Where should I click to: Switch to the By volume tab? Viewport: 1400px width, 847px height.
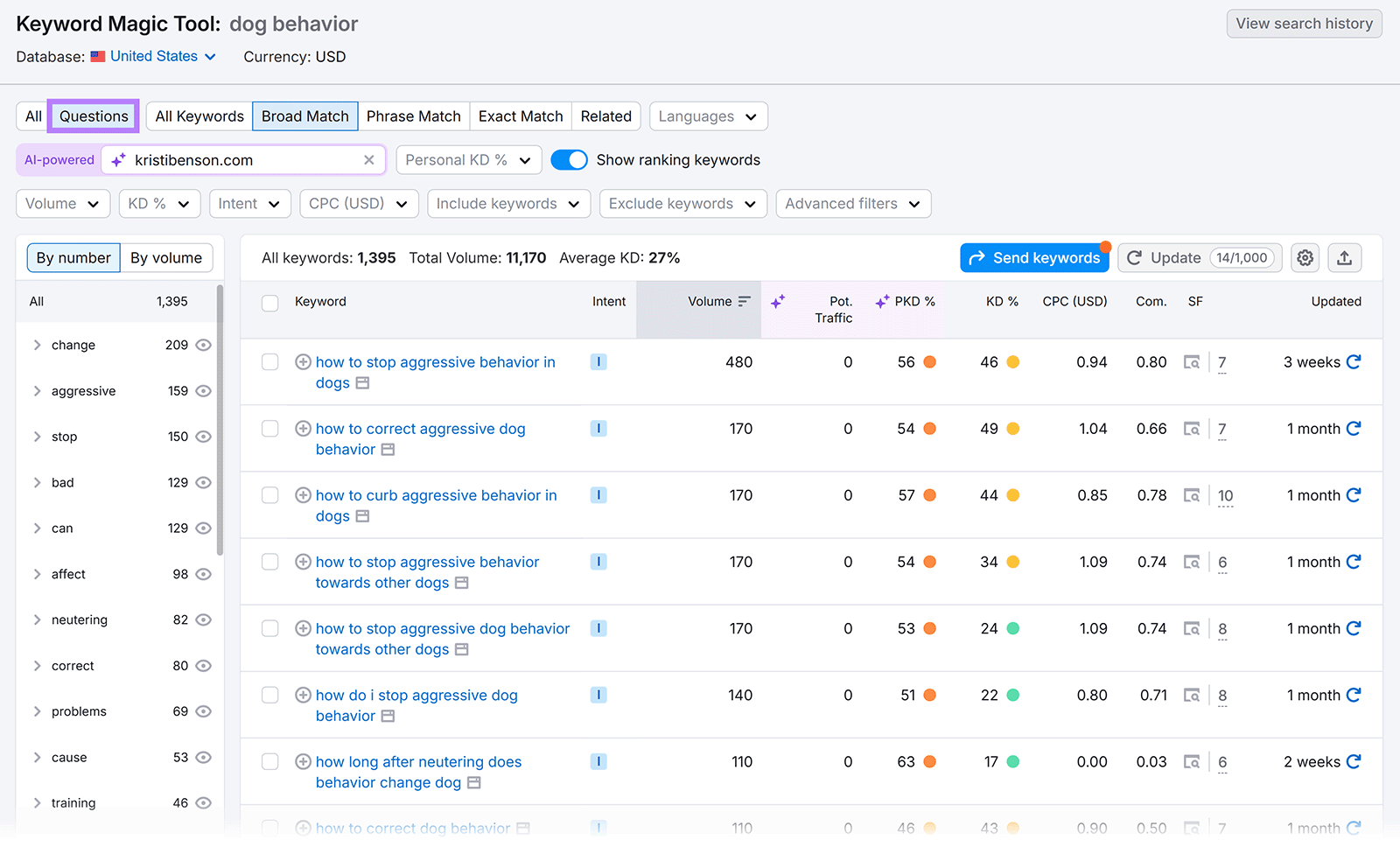166,257
